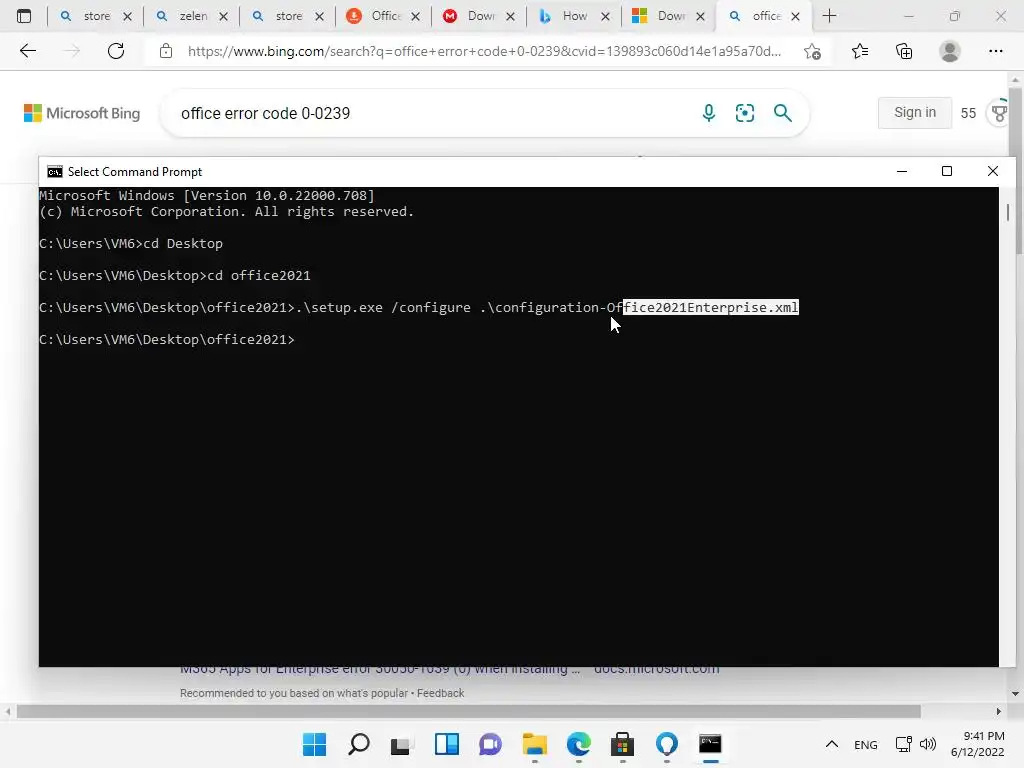Refresh the Bing page
This screenshot has width=1024, height=768.
[116, 51]
